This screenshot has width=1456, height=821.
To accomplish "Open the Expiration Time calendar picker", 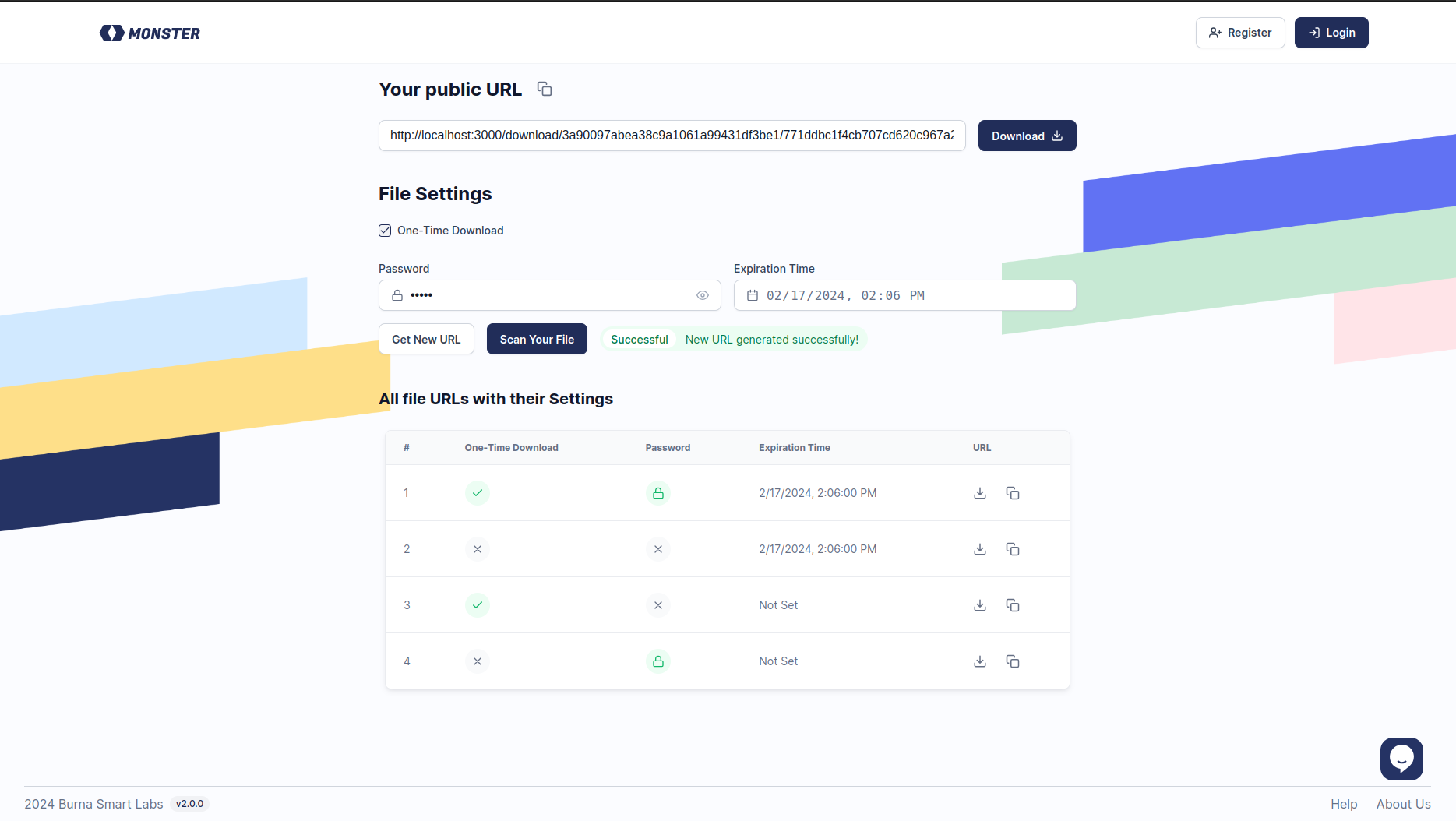I will click(x=753, y=295).
